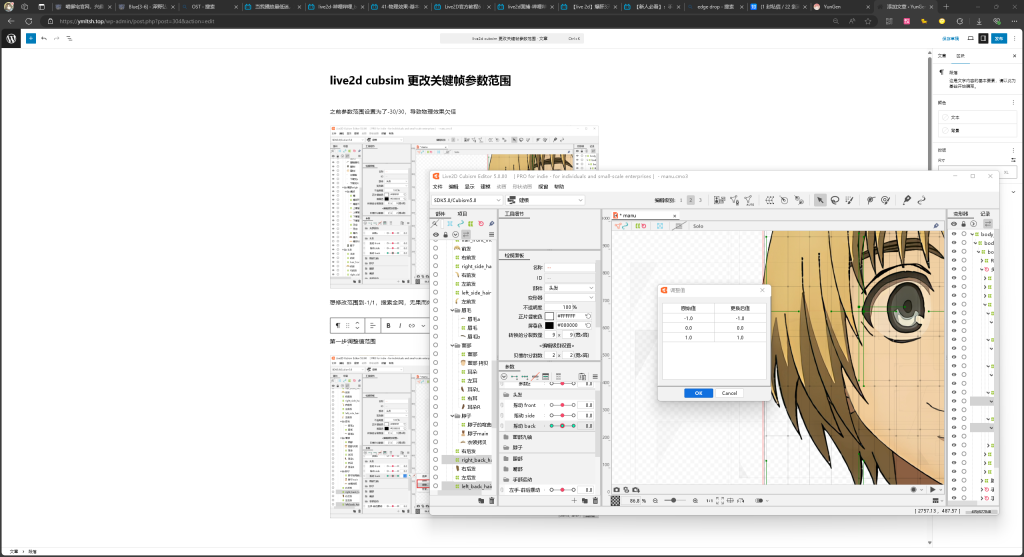Viewport: 1024px width, 557px height.
Task: Toggle the visibility circle for the left_side_hair part
Action: pos(436,293)
